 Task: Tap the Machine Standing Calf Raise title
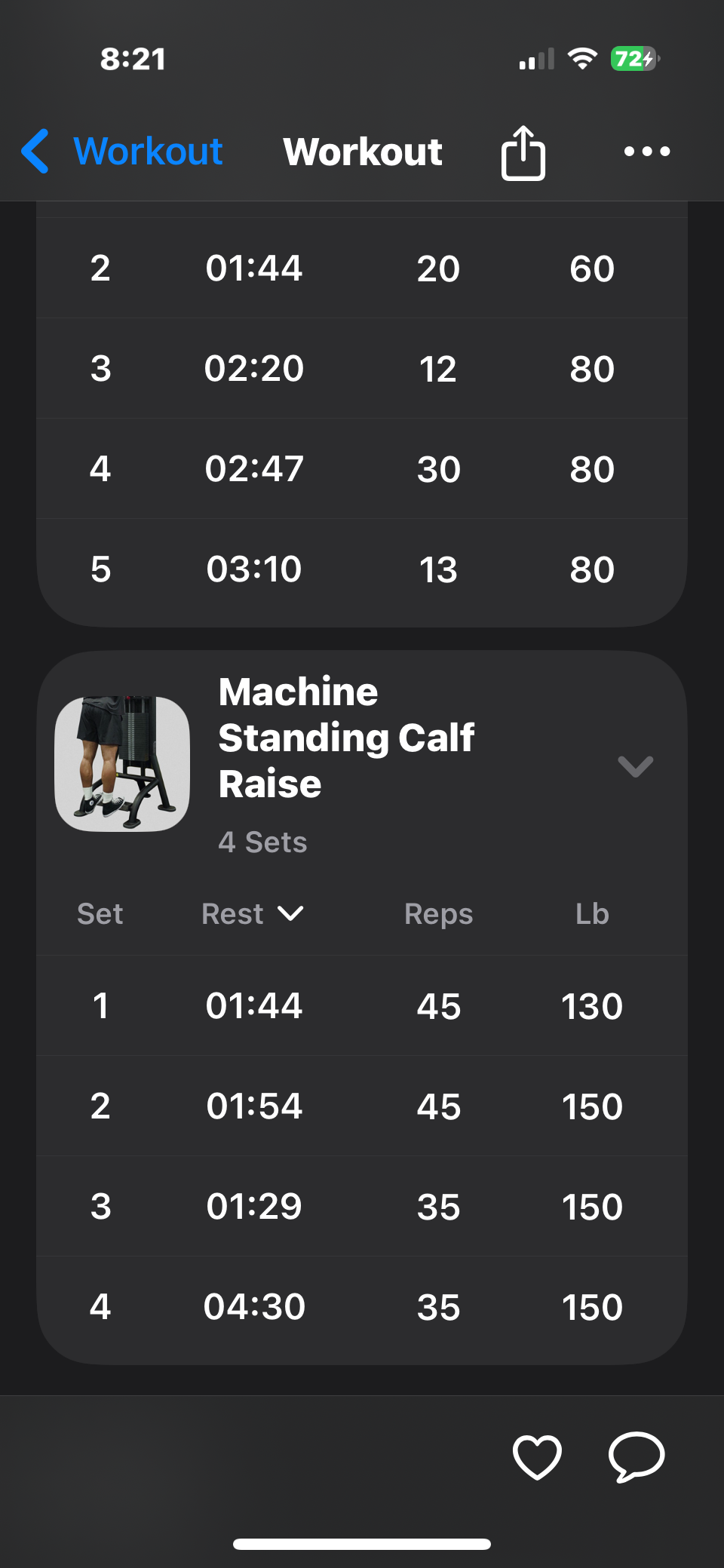[x=346, y=738]
